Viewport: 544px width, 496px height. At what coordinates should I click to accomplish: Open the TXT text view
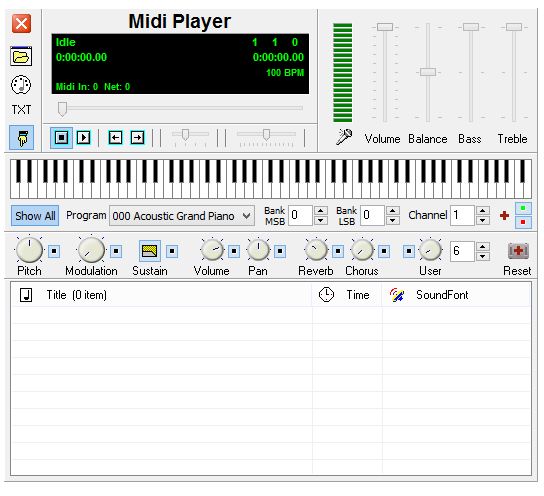pyautogui.click(x=21, y=110)
